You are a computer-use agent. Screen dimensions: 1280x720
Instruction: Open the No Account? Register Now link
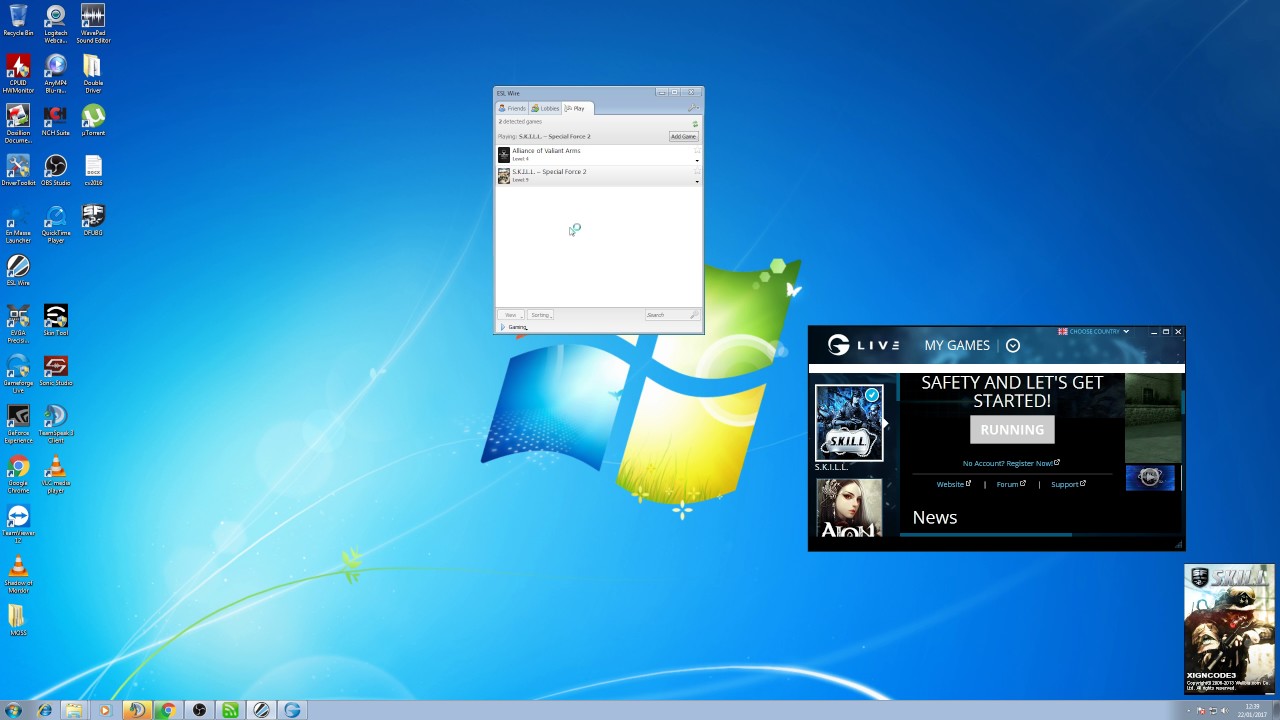1011,463
